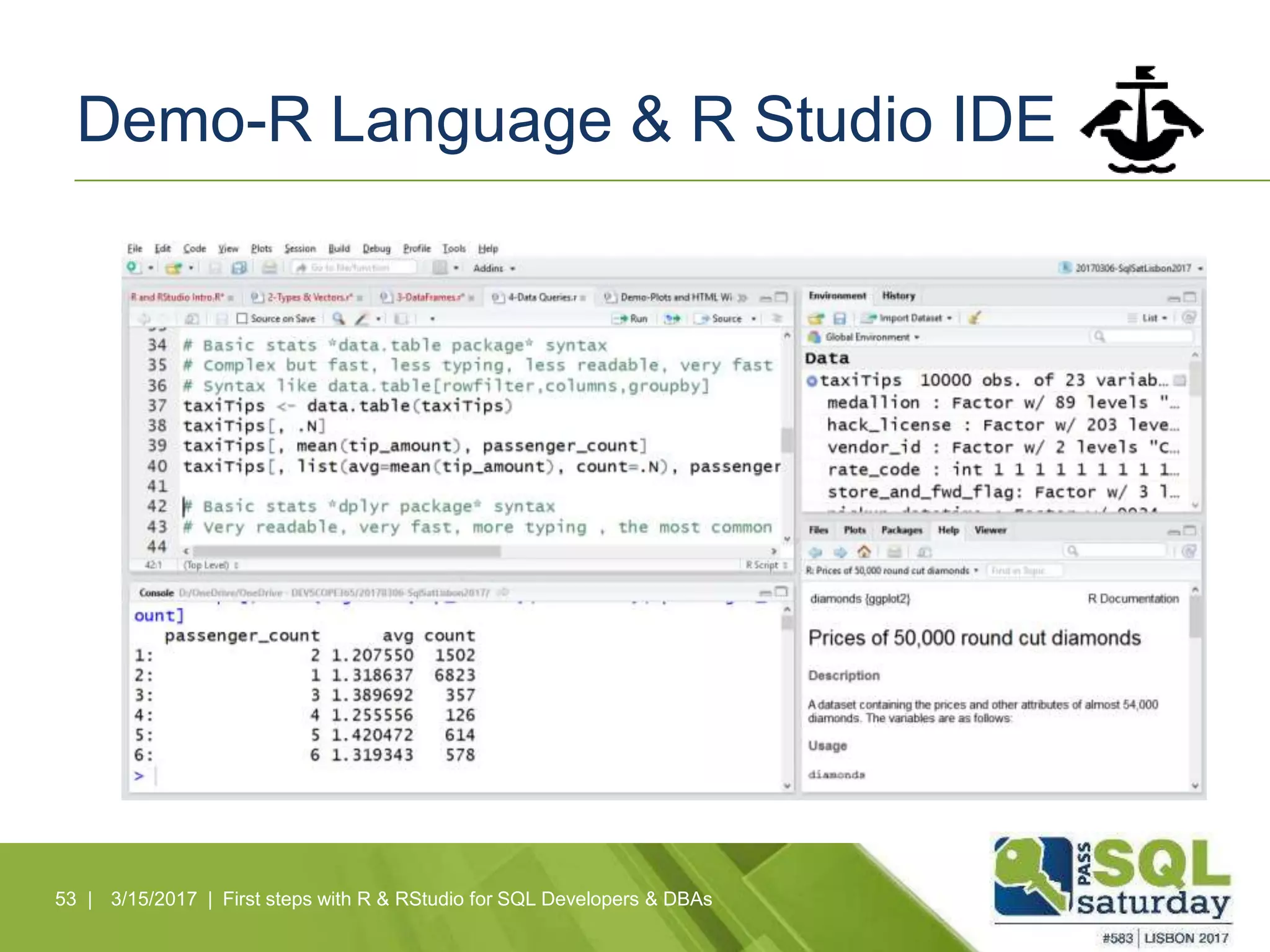Open the File menu

(135, 248)
